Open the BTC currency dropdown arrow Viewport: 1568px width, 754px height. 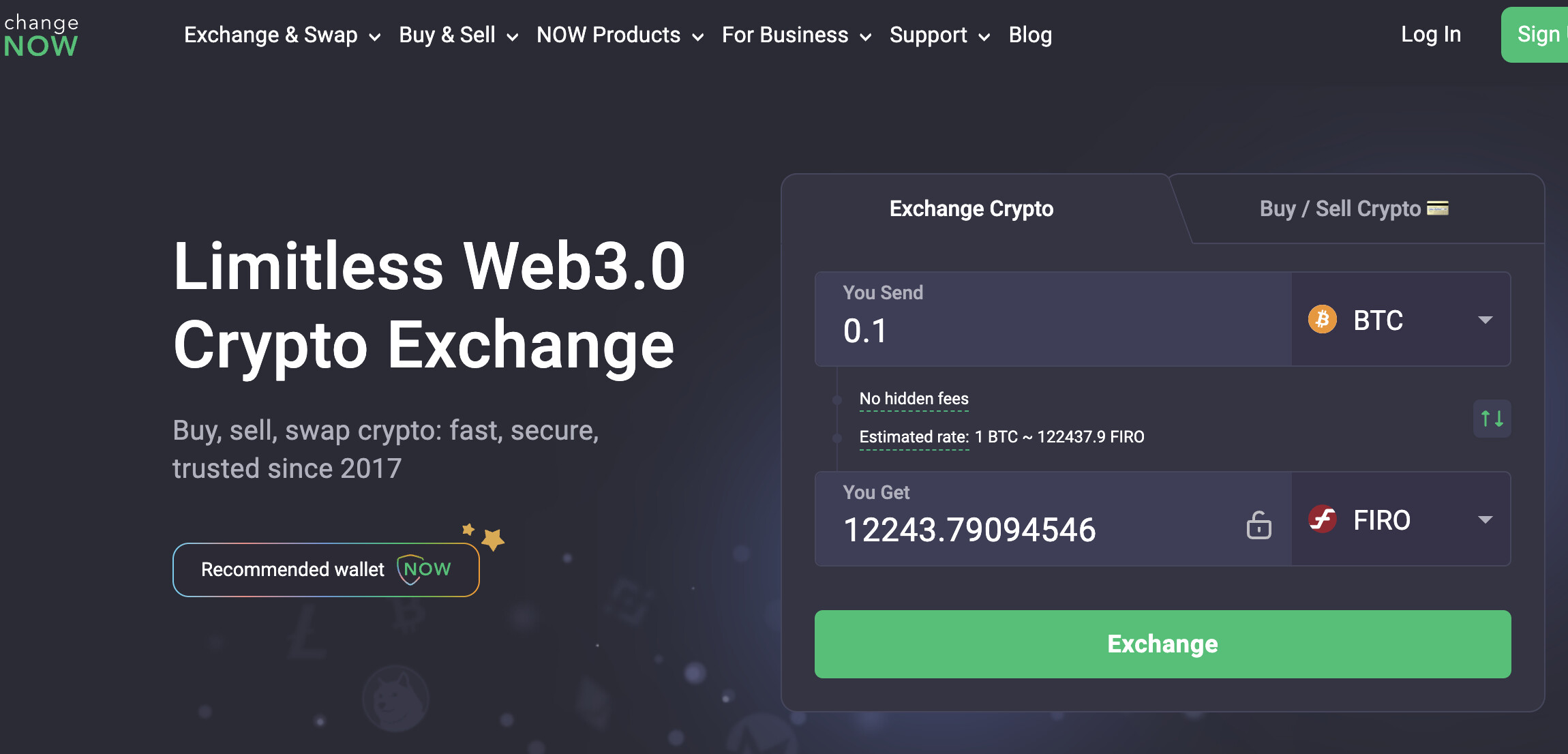click(1485, 320)
